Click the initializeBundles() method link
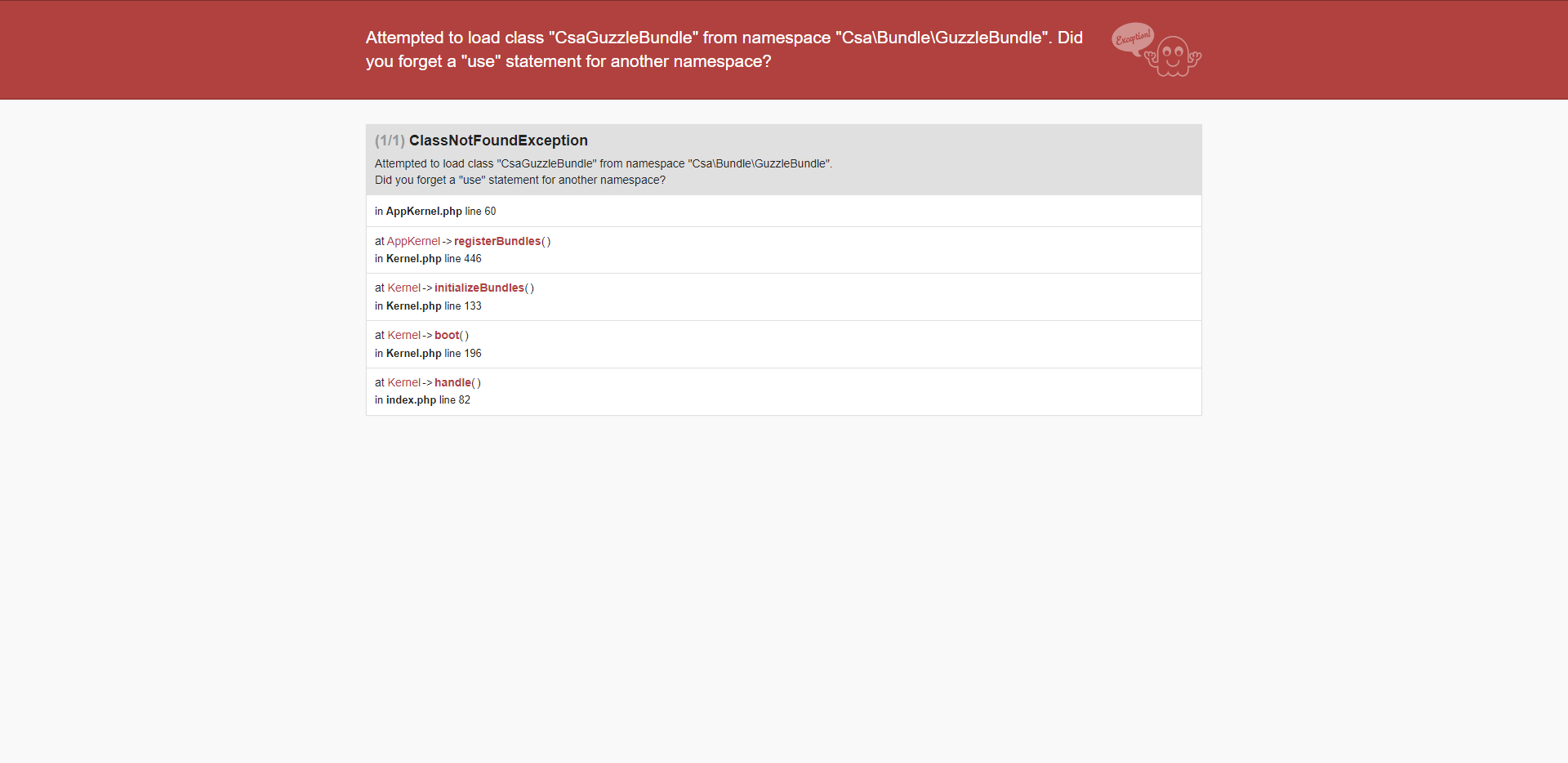Image resolution: width=1568 pixels, height=763 pixels. click(x=479, y=288)
